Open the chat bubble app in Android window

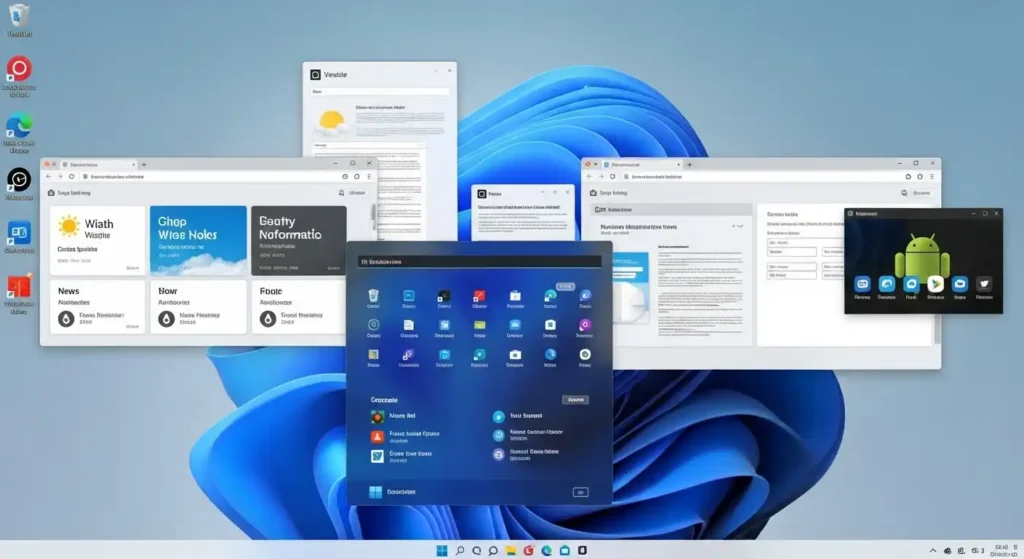tap(911, 284)
